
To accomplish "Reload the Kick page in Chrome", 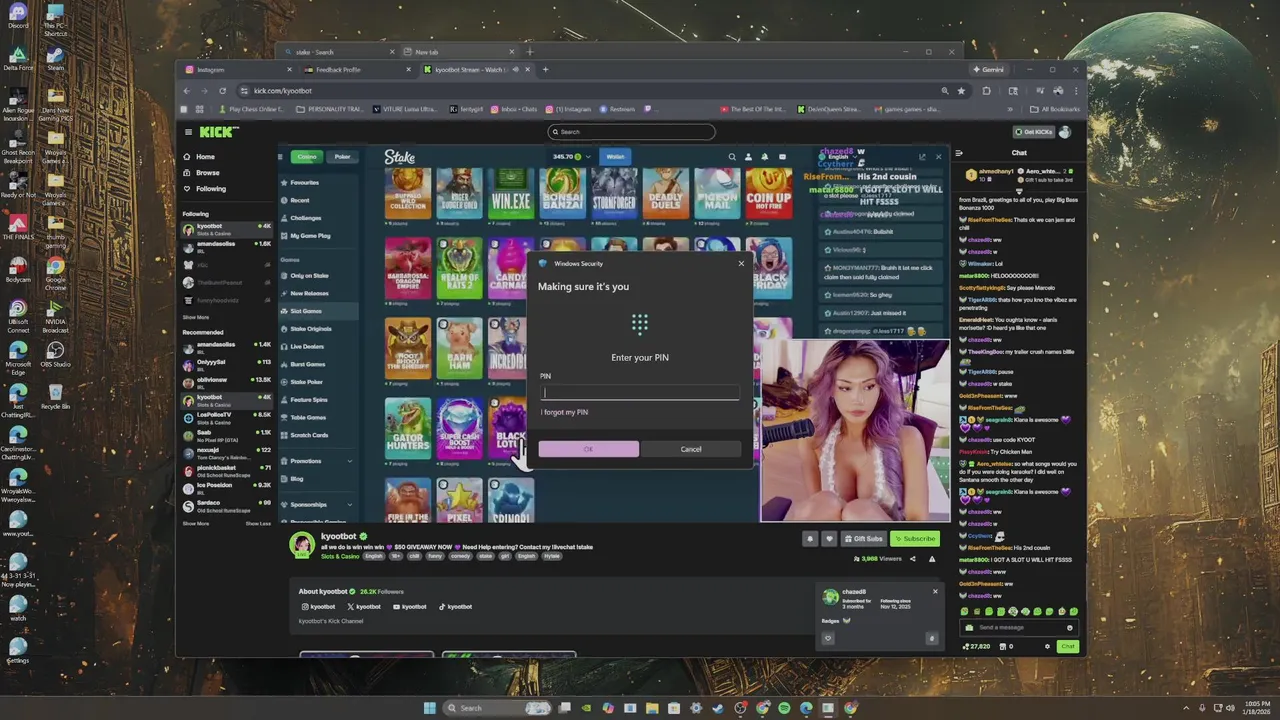I will coord(222,90).
